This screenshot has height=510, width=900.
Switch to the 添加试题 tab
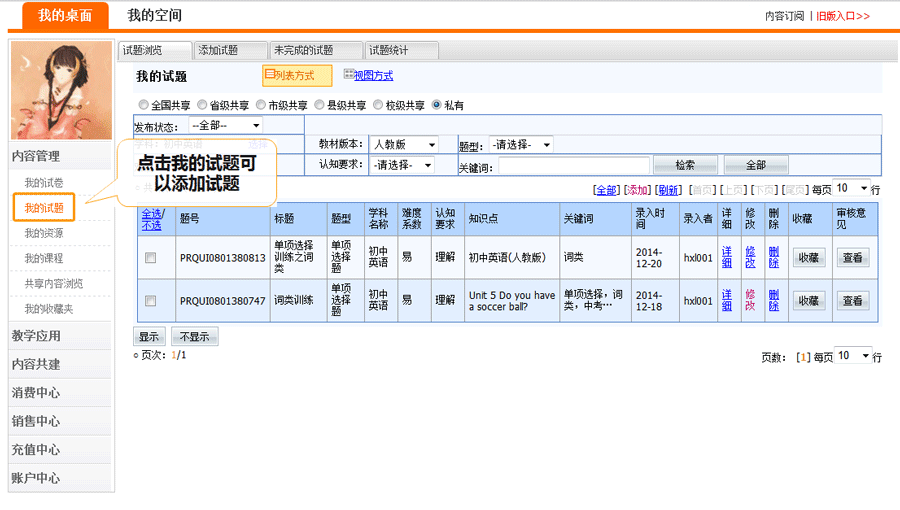[x=228, y=50]
